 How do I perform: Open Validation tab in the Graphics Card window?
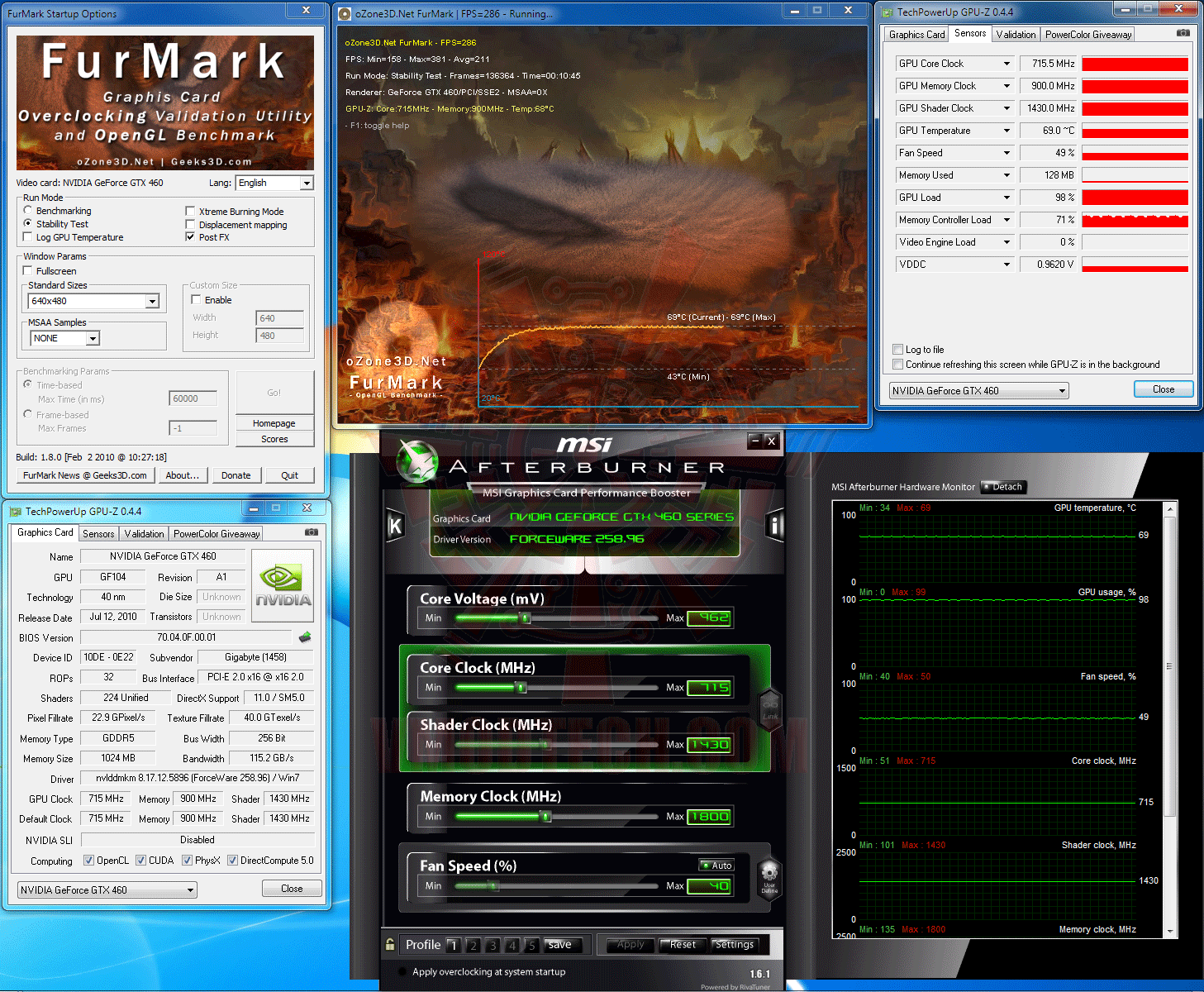[144, 534]
